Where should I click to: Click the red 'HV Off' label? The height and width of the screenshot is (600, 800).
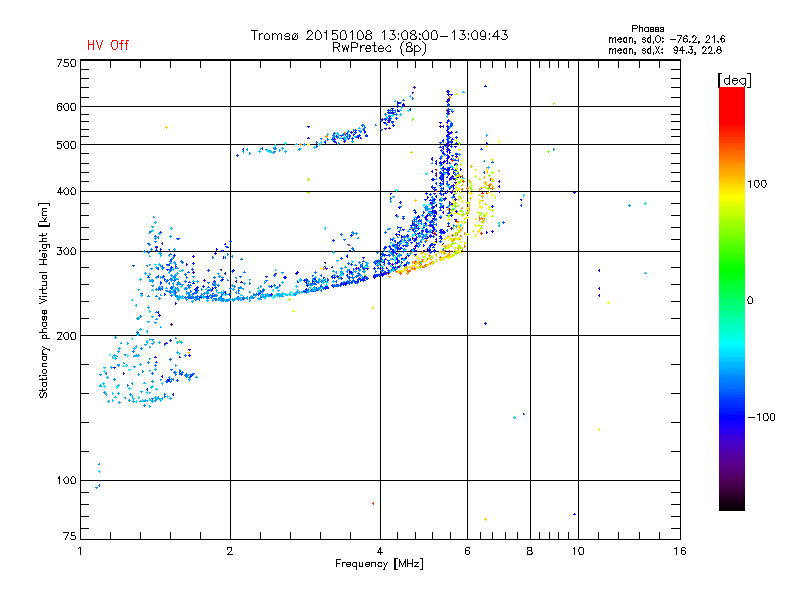point(108,45)
